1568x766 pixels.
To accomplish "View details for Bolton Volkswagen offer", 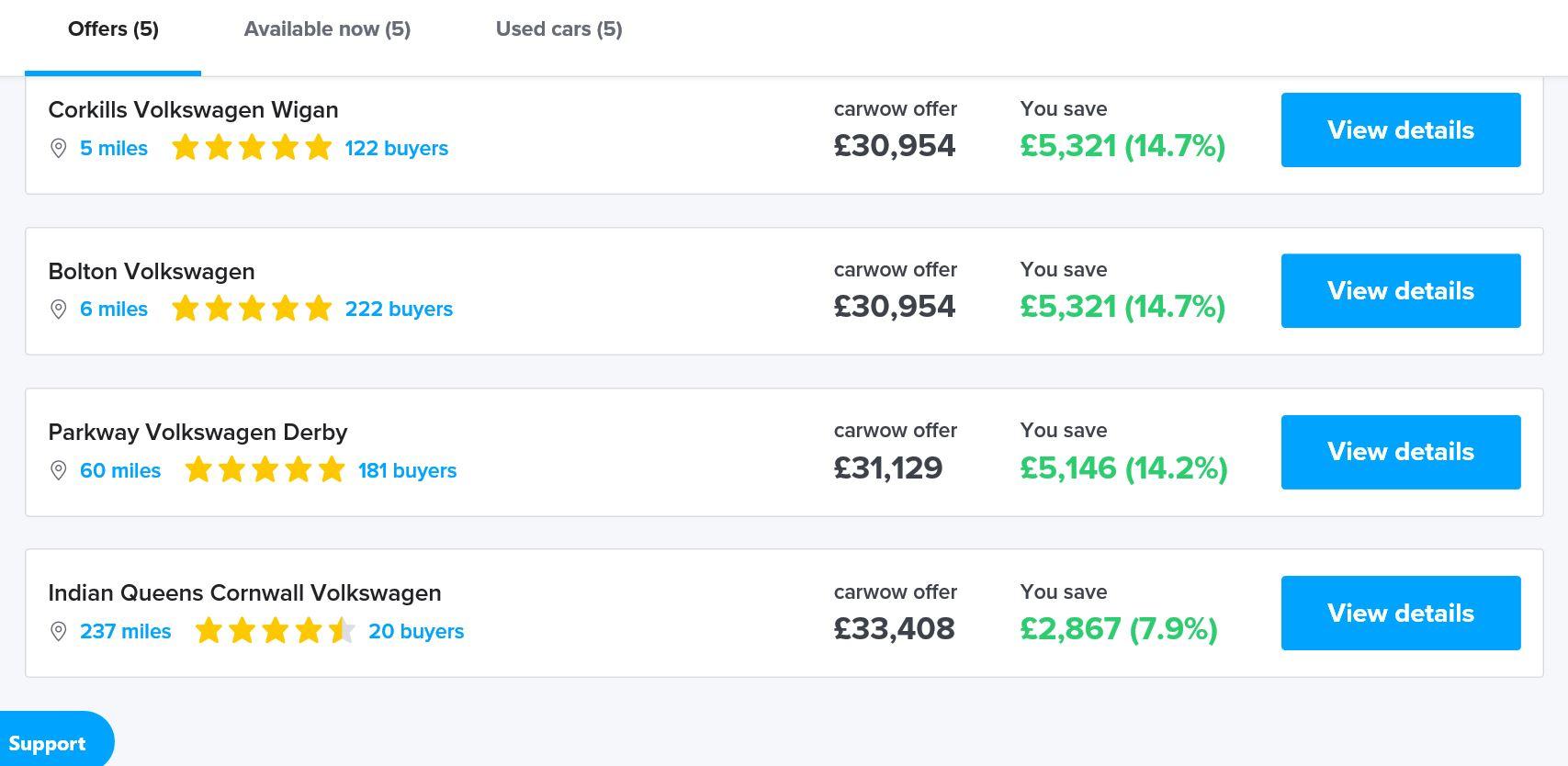I will click(1400, 291).
